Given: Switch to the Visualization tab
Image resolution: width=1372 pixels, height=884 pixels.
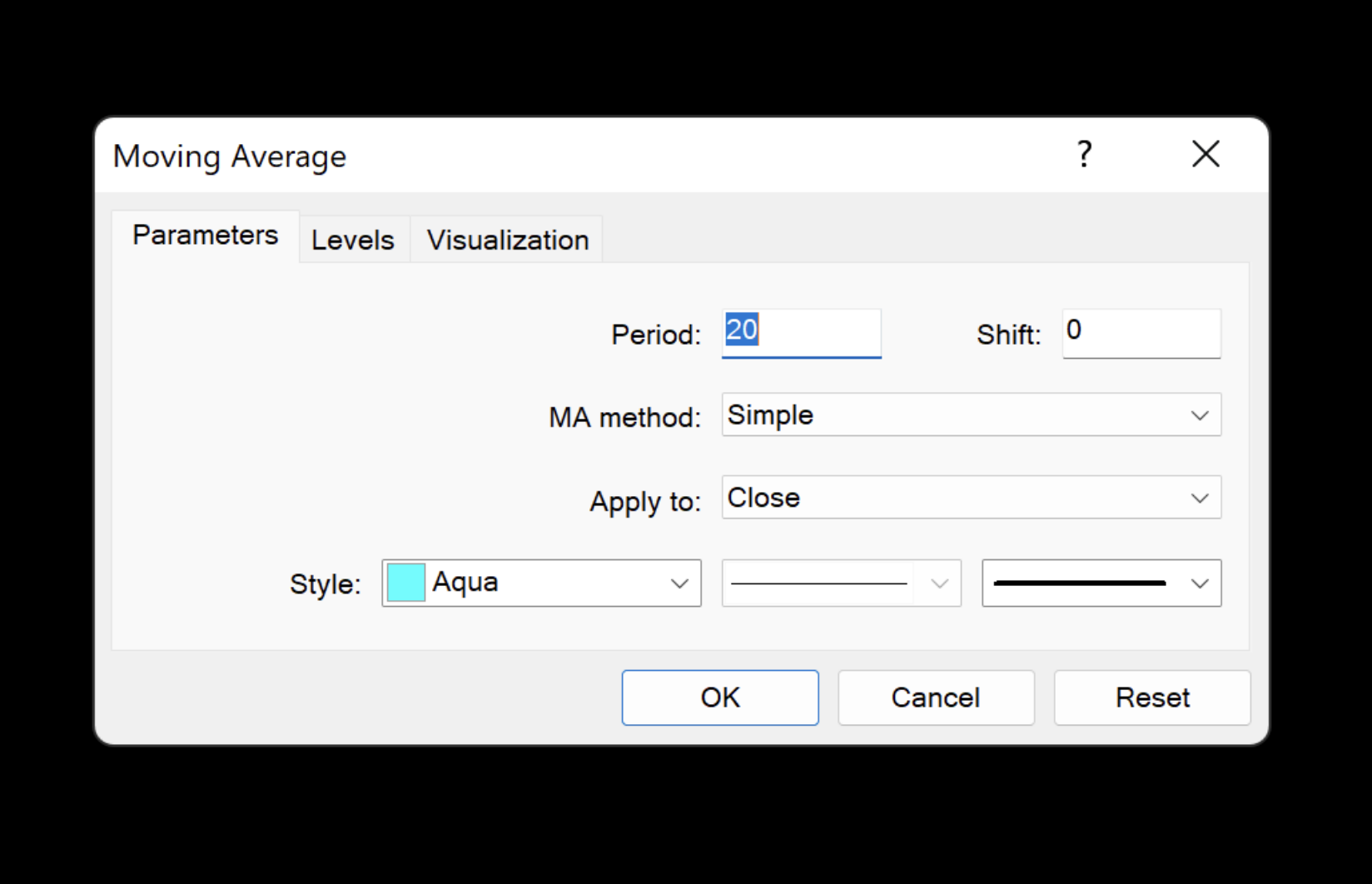Looking at the screenshot, I should pos(507,241).
